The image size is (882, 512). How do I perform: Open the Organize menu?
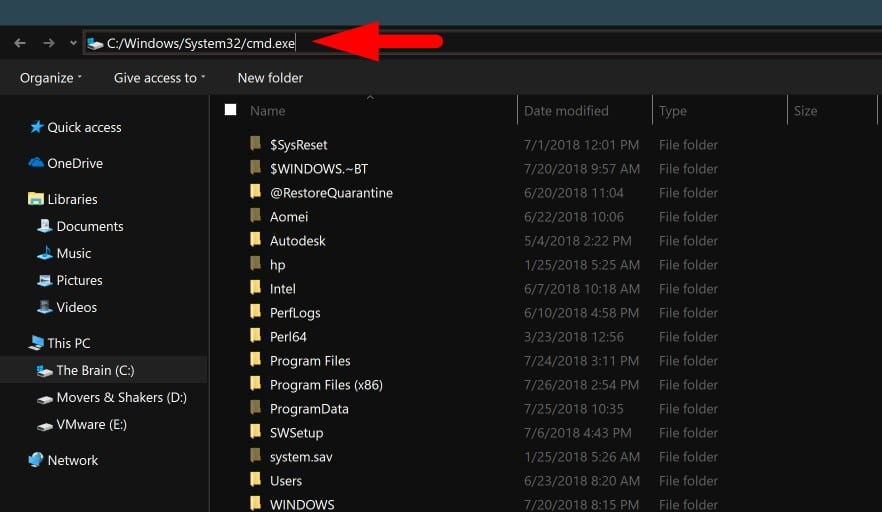pos(50,78)
